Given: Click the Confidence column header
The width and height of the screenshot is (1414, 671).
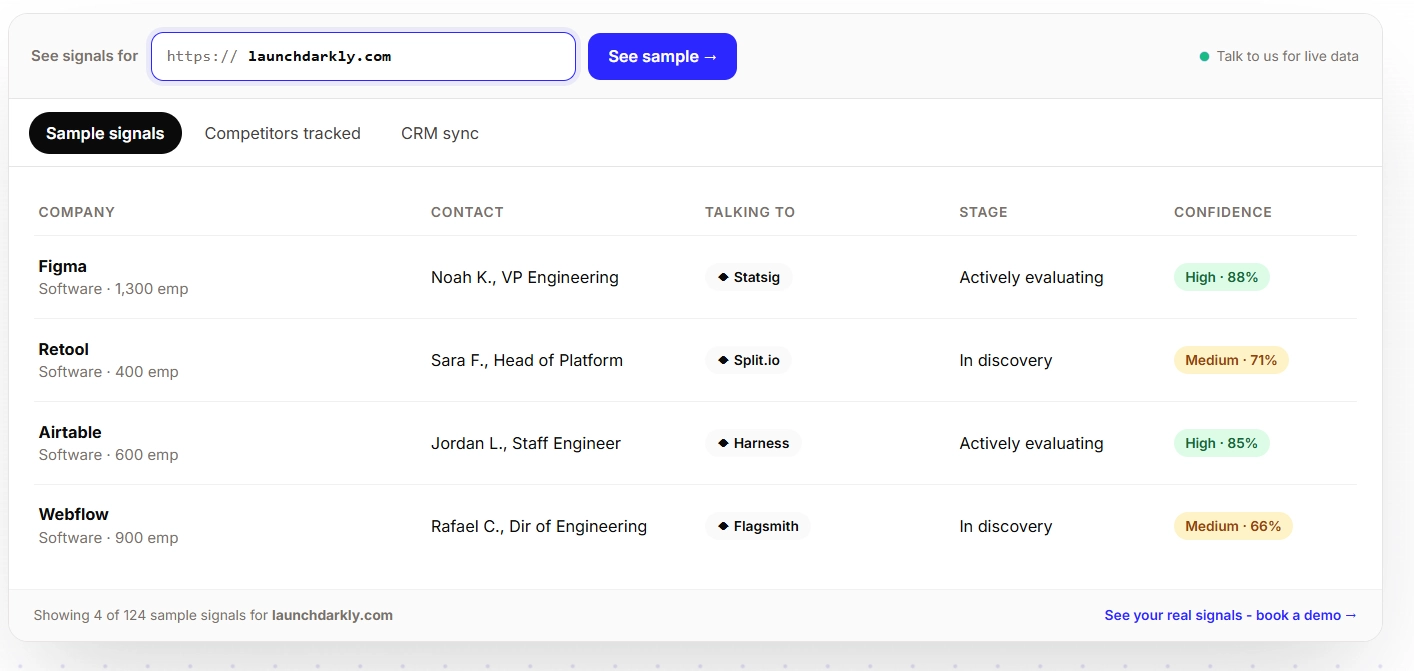Looking at the screenshot, I should coord(1223,212).
